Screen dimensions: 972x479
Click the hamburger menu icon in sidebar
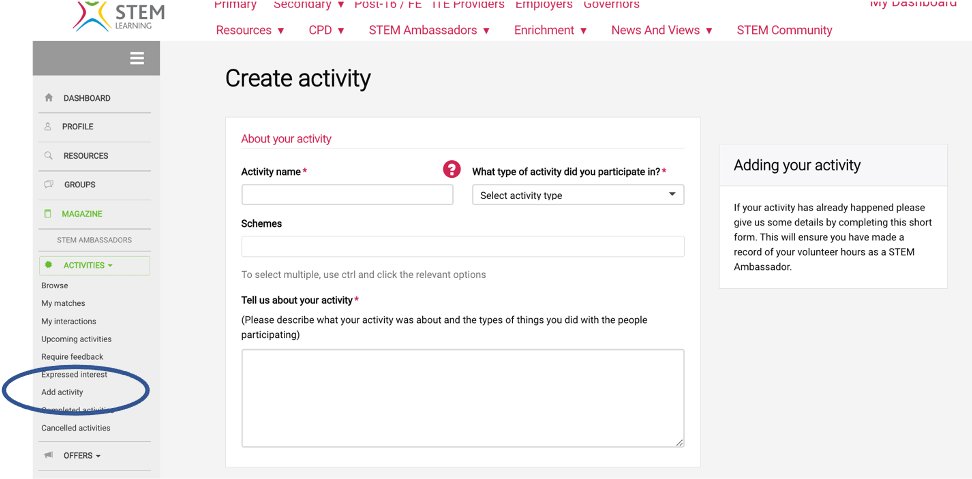[x=137, y=59]
